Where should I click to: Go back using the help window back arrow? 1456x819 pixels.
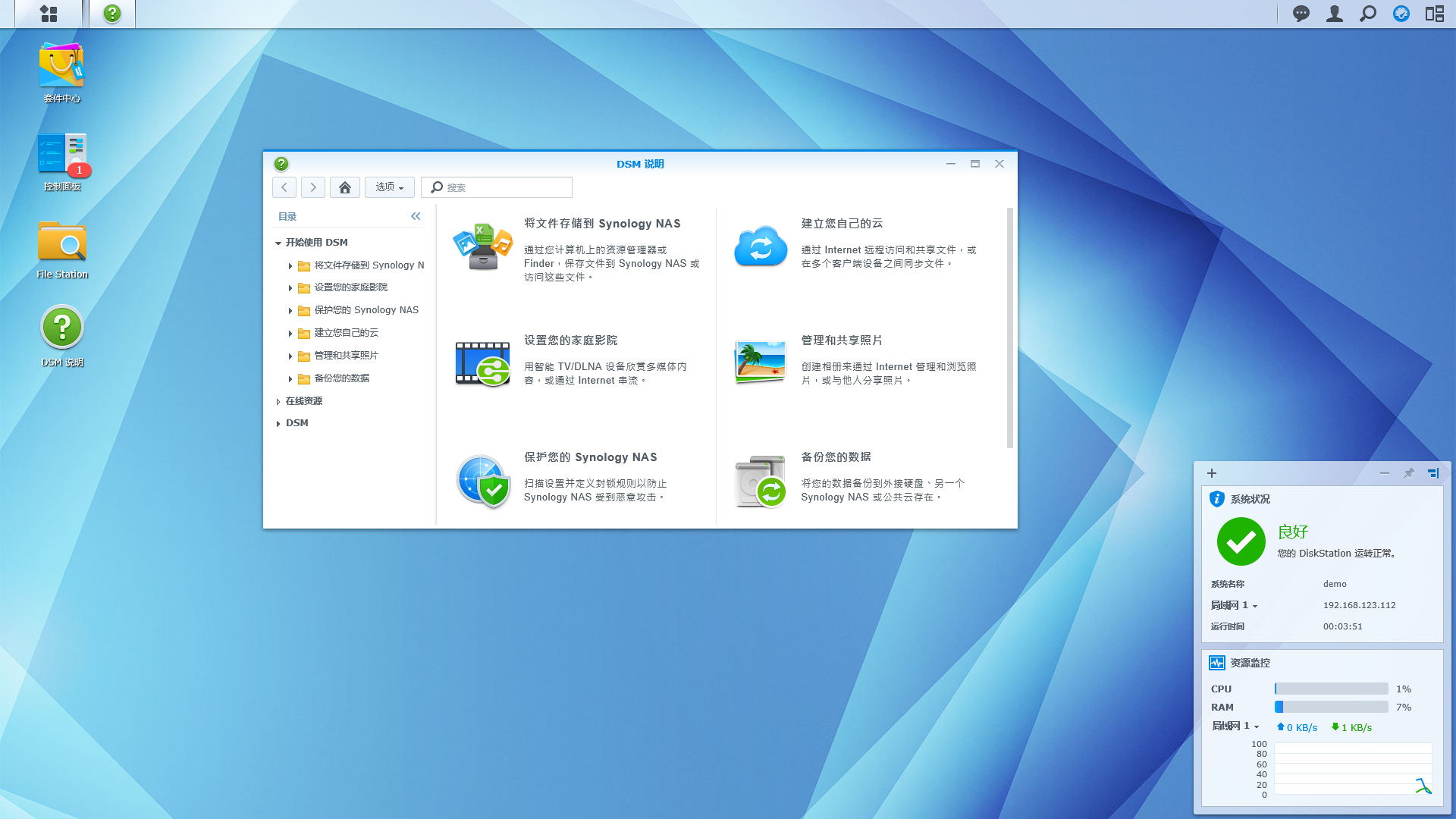[x=284, y=187]
